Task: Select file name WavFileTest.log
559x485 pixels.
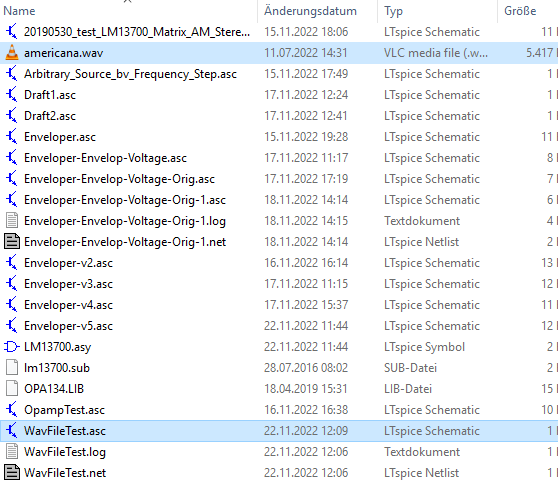Action: pos(65,453)
